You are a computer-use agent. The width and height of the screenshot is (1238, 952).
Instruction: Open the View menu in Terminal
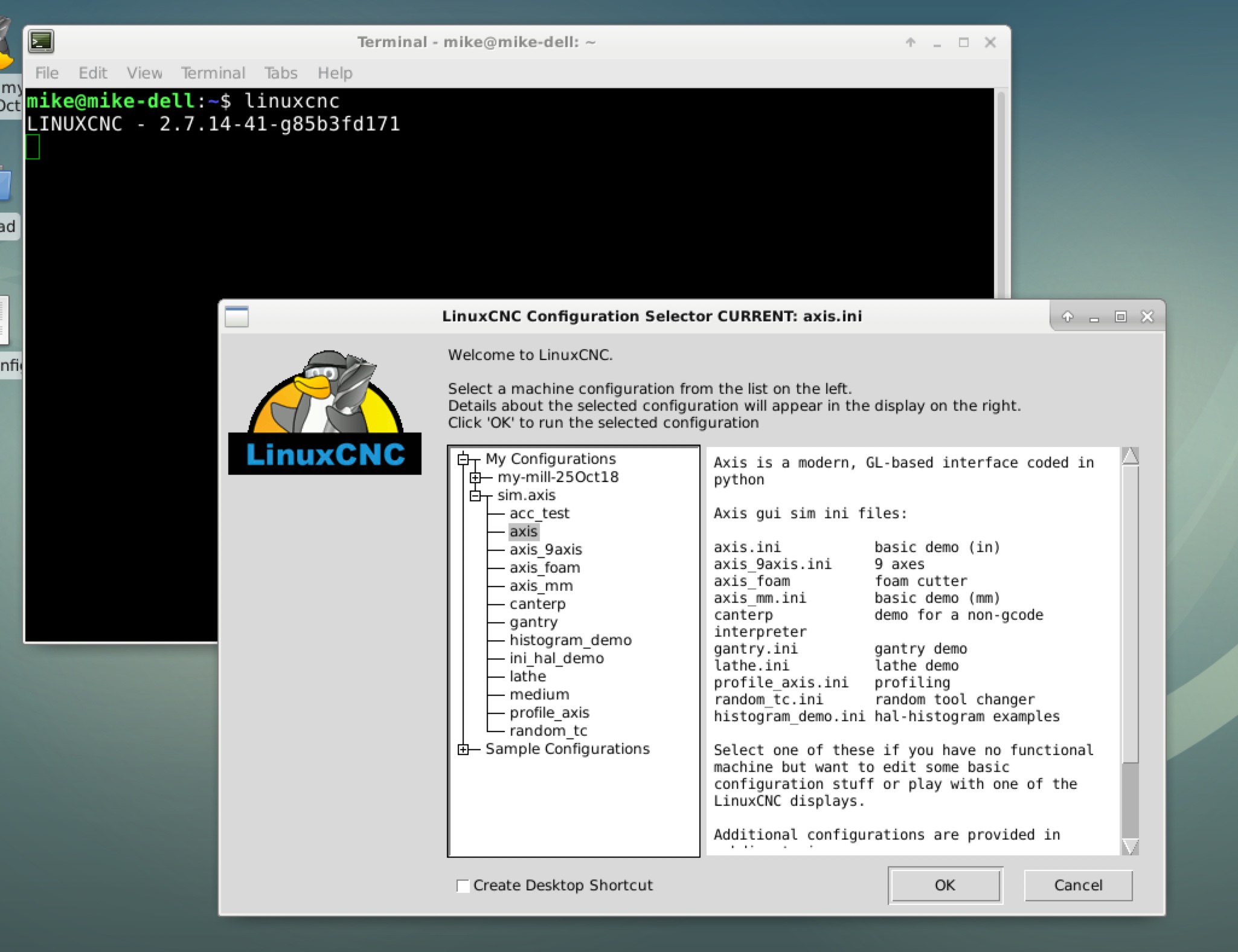145,73
